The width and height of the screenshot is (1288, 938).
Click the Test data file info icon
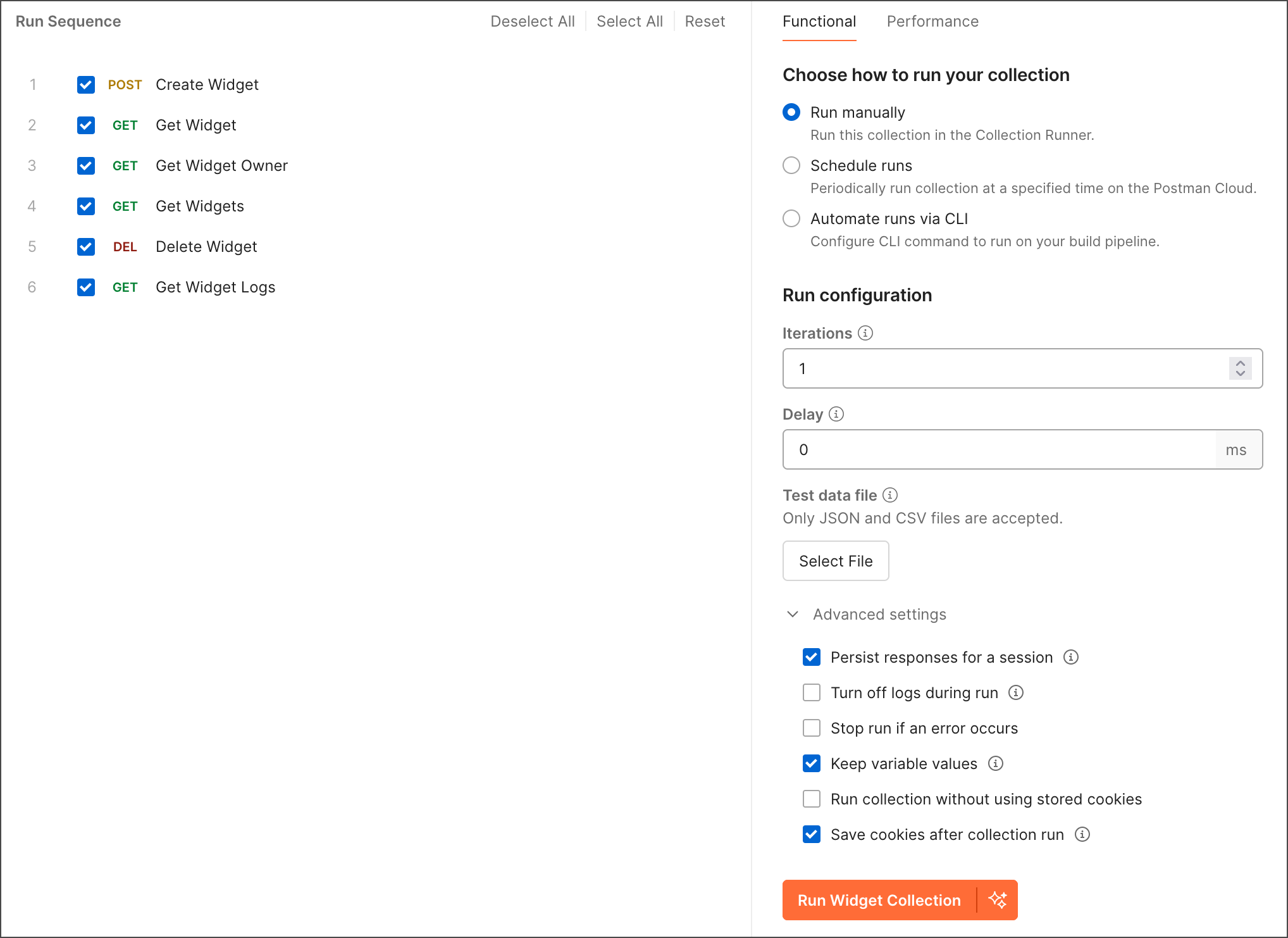pos(890,495)
